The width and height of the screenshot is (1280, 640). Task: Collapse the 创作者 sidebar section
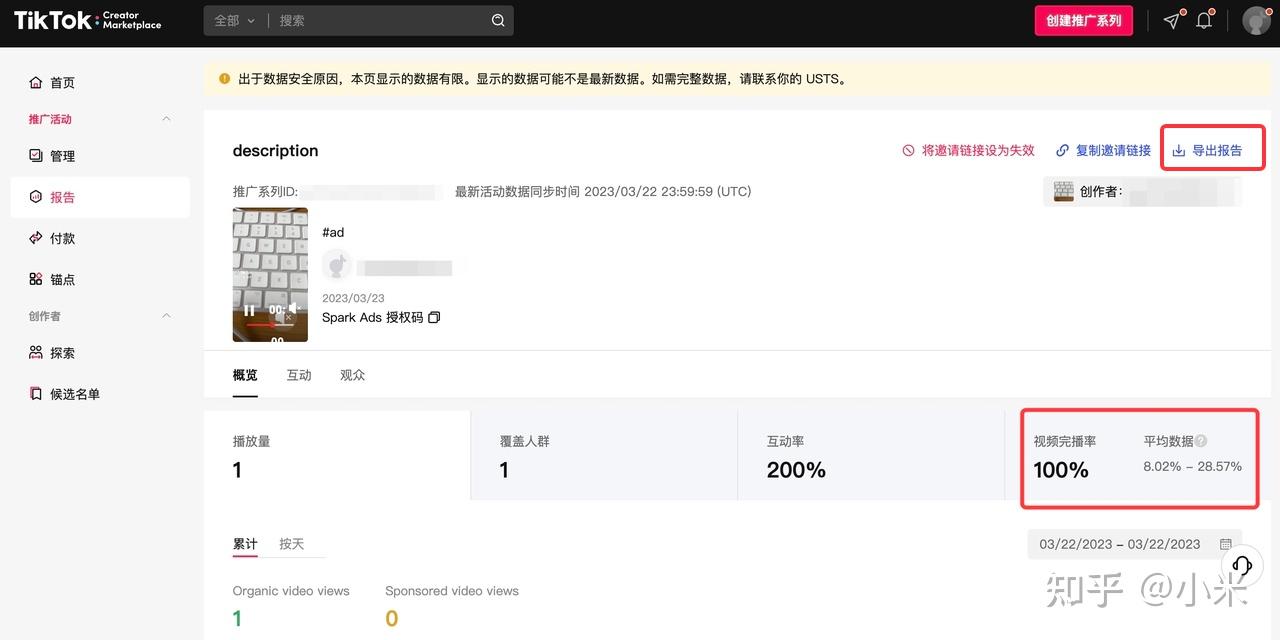166,316
